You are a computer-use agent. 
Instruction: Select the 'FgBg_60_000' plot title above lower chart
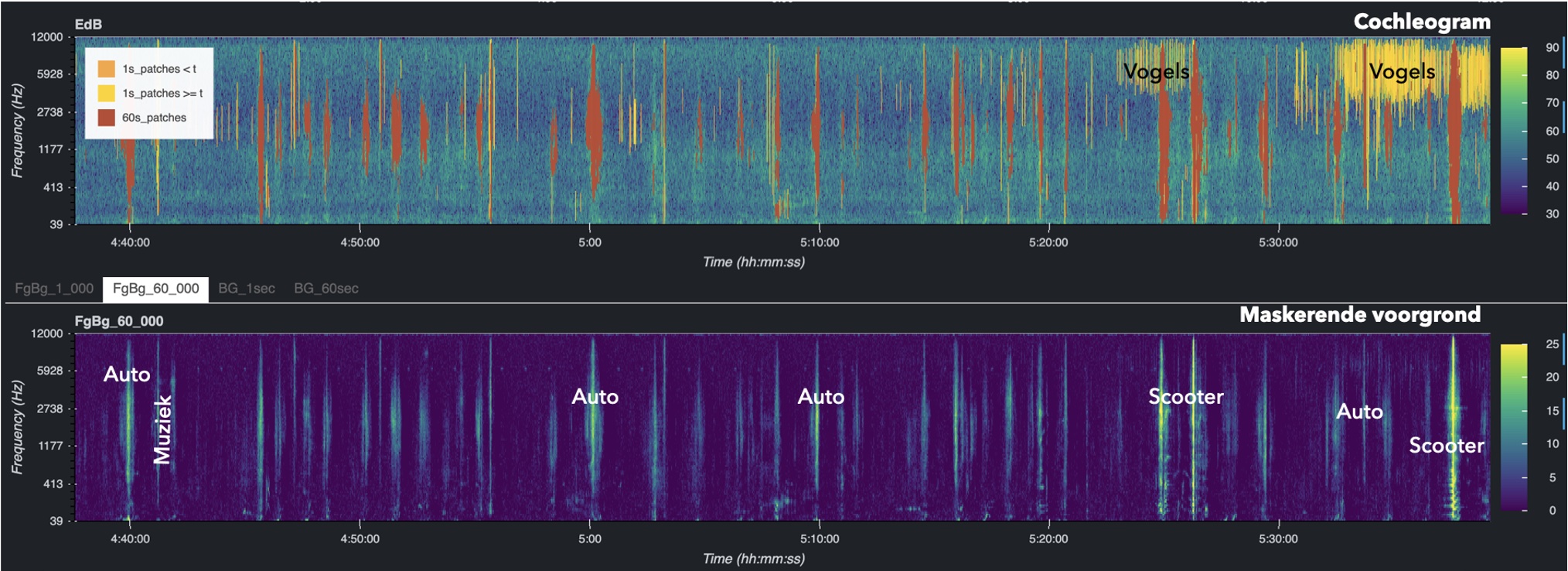pyautogui.click(x=119, y=321)
